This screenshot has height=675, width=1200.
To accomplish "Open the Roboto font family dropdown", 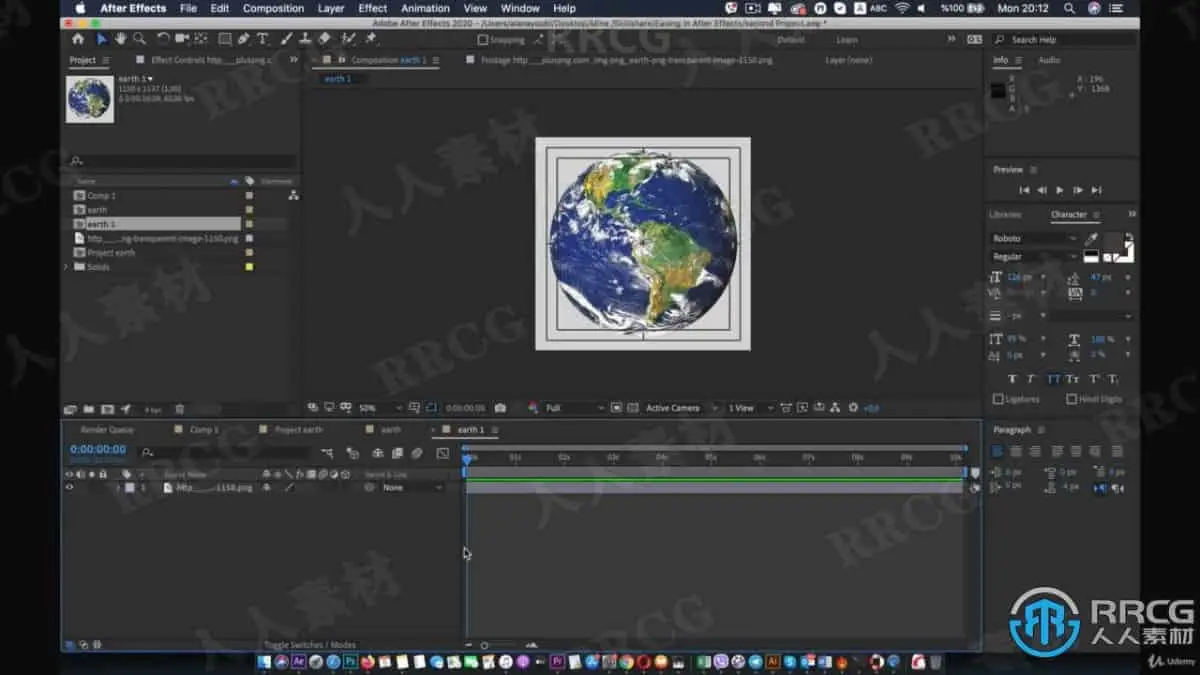I will click(x=1035, y=239).
